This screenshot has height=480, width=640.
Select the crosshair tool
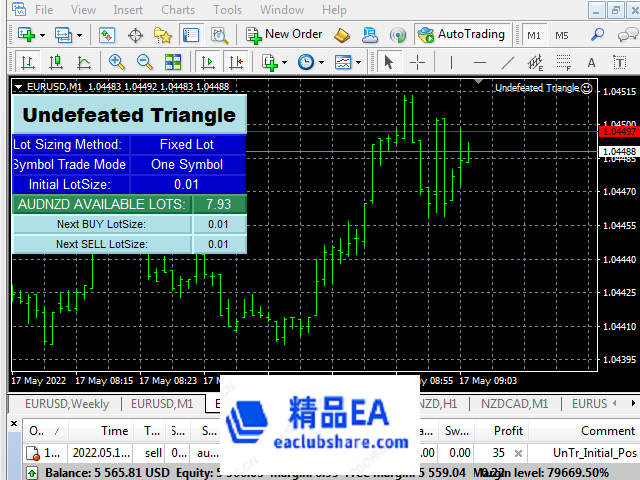[x=417, y=62]
